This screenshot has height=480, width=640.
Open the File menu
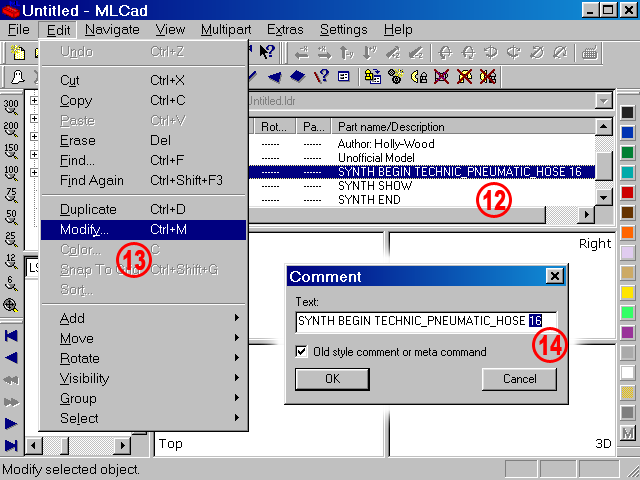pos(19,30)
